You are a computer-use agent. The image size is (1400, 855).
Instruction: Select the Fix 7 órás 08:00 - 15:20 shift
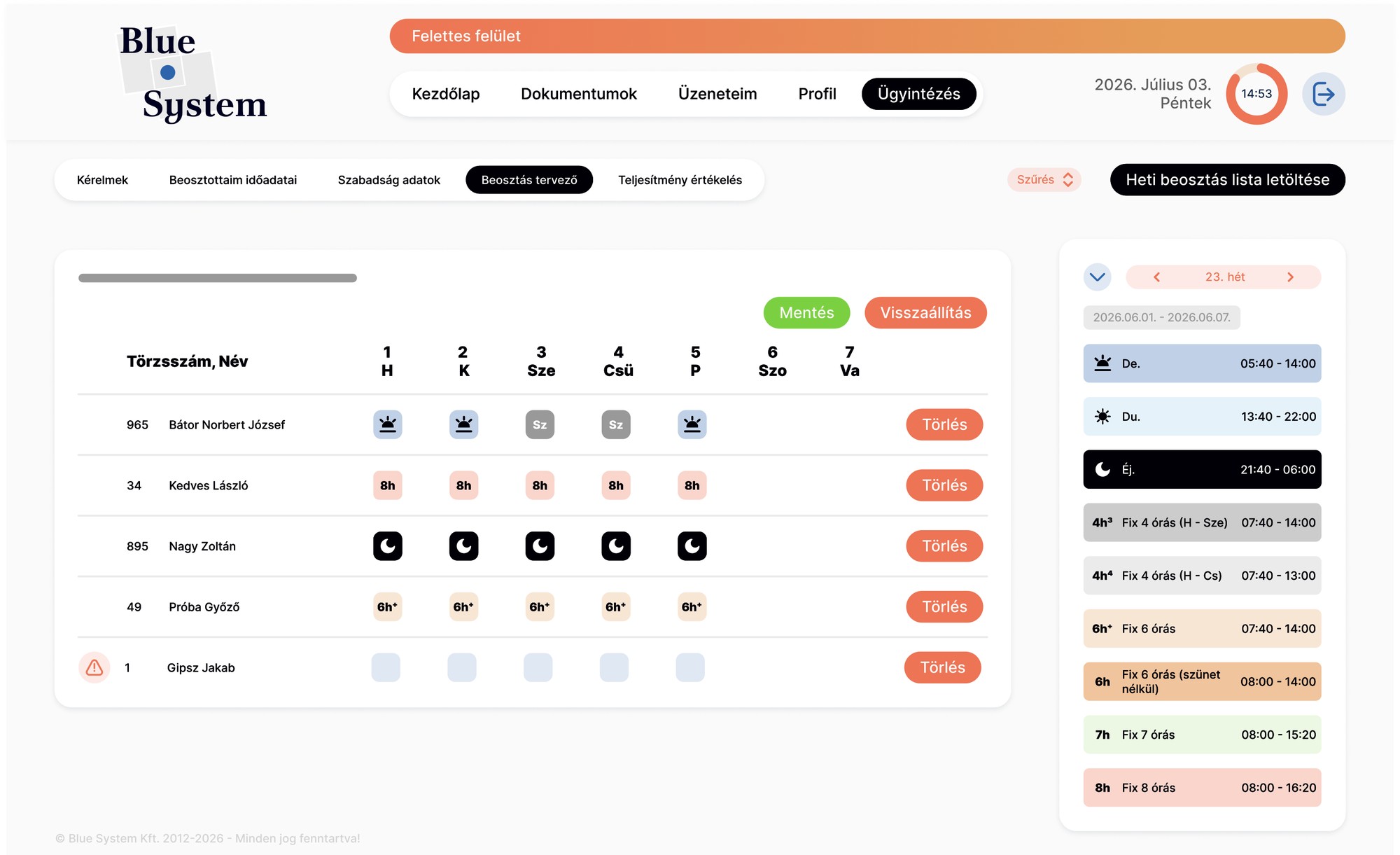coord(1202,735)
